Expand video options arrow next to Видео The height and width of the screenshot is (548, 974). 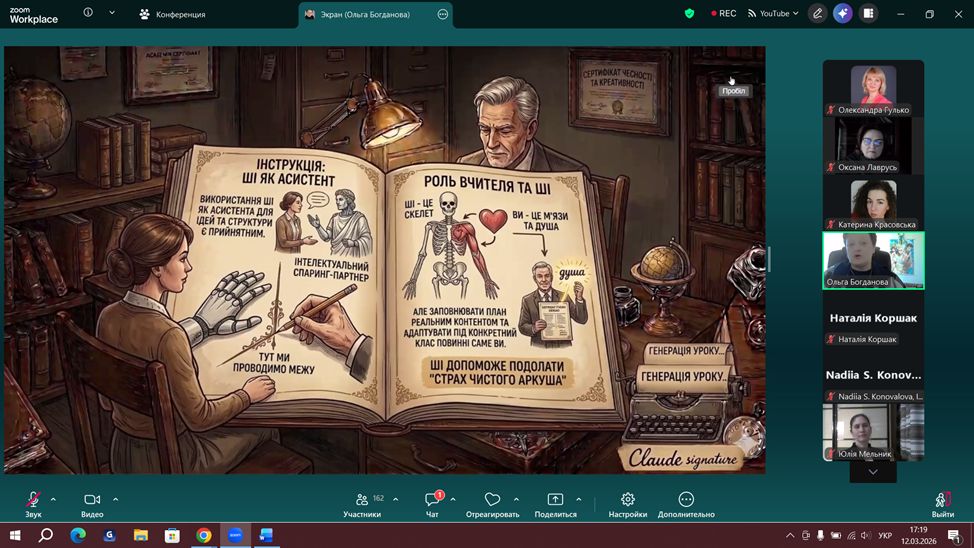click(x=115, y=499)
